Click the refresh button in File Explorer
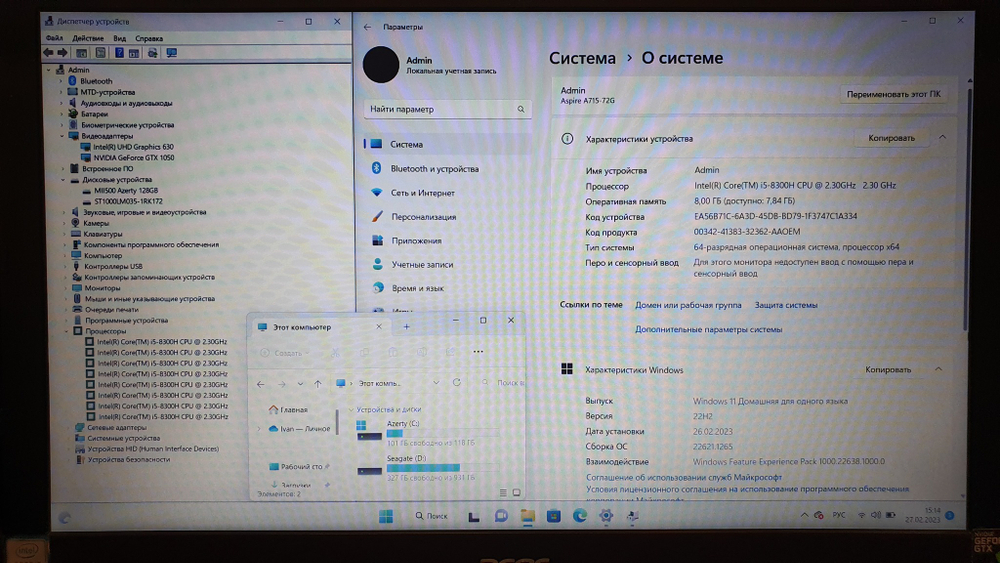The width and height of the screenshot is (1000, 563). click(457, 383)
